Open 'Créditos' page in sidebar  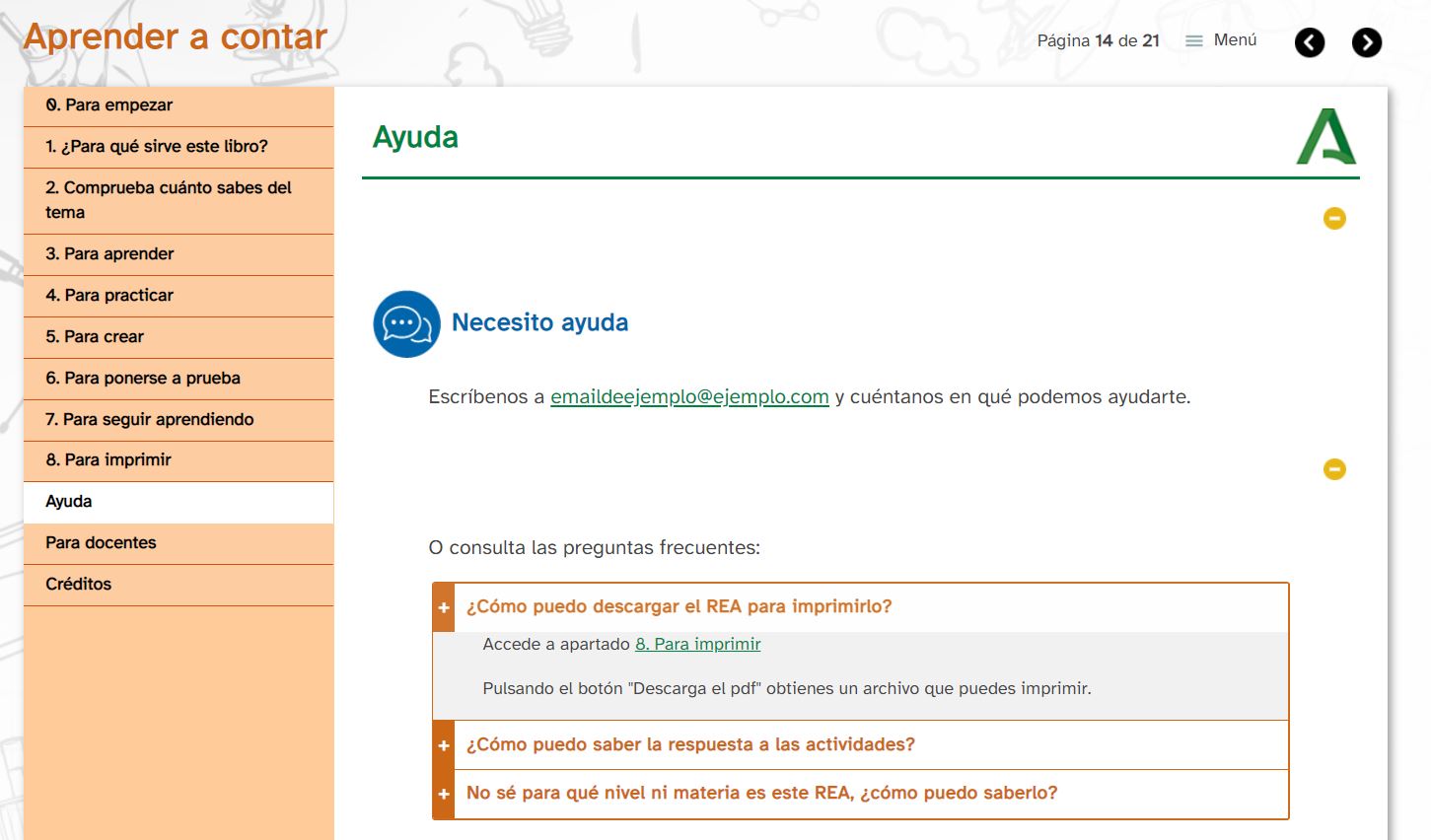(x=79, y=584)
